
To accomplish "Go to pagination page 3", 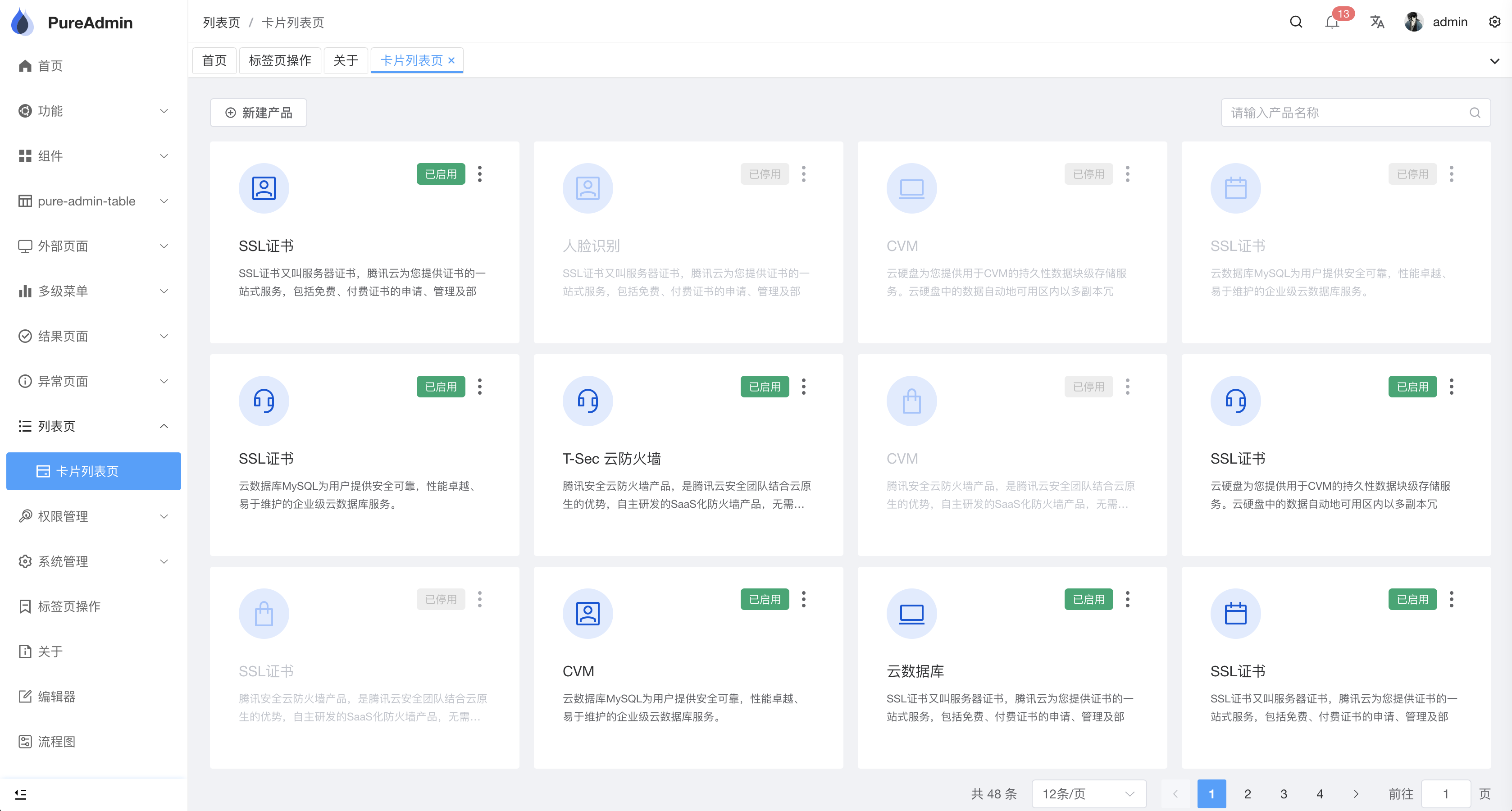I will [1283, 793].
